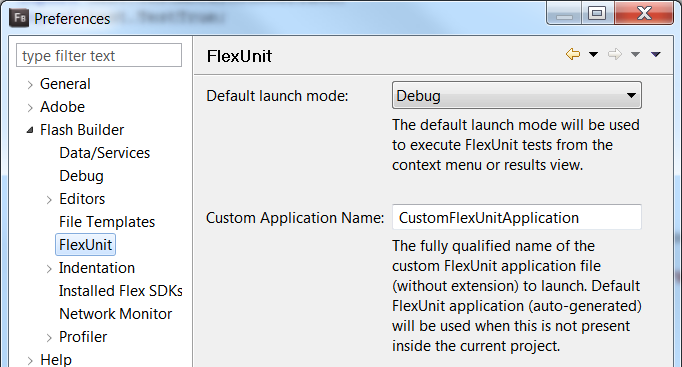Open the Default launch mode combo box
This screenshot has height=367, width=682.
(517, 95)
